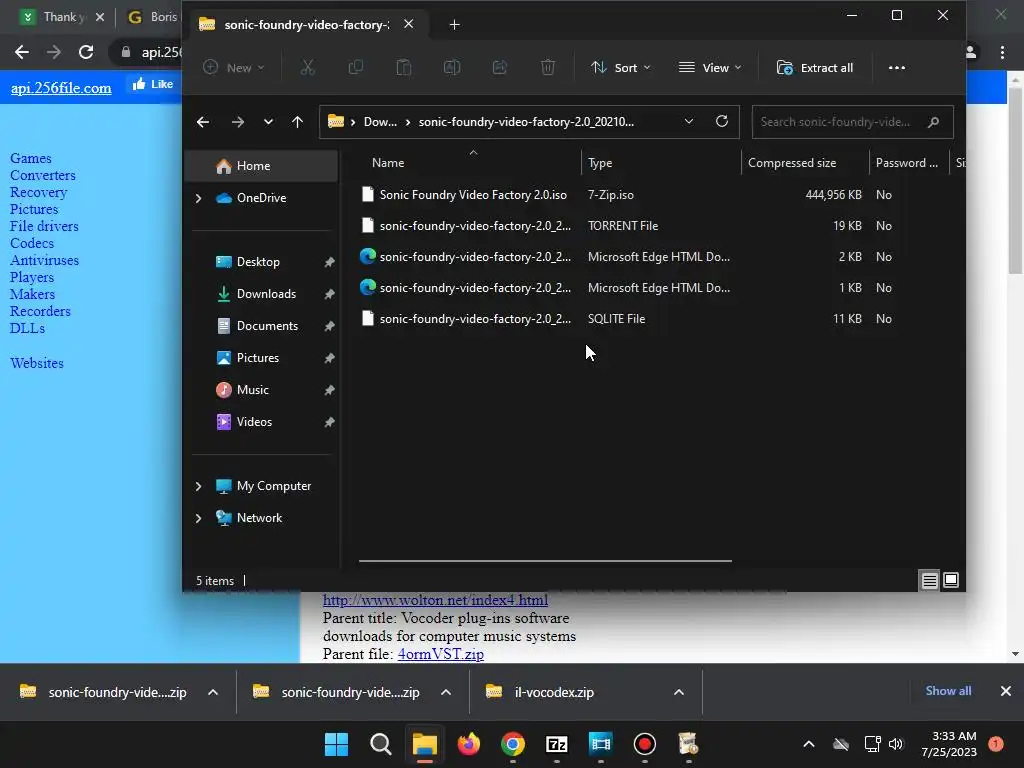Click the Delete trash icon in toolbar
1024x768 pixels.
[x=548, y=67]
